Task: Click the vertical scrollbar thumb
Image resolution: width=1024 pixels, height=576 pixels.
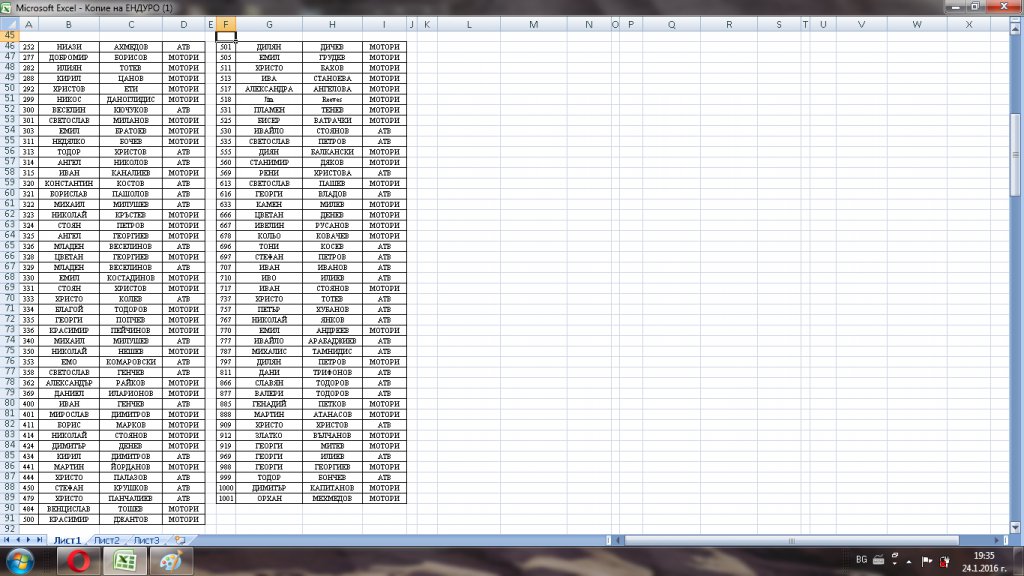Action: tap(1015, 154)
